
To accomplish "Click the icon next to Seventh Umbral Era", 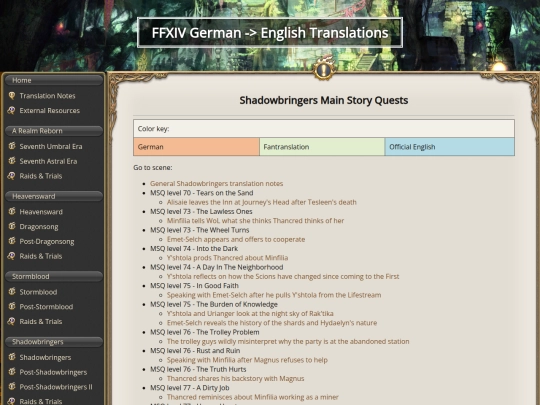I will (12, 146).
